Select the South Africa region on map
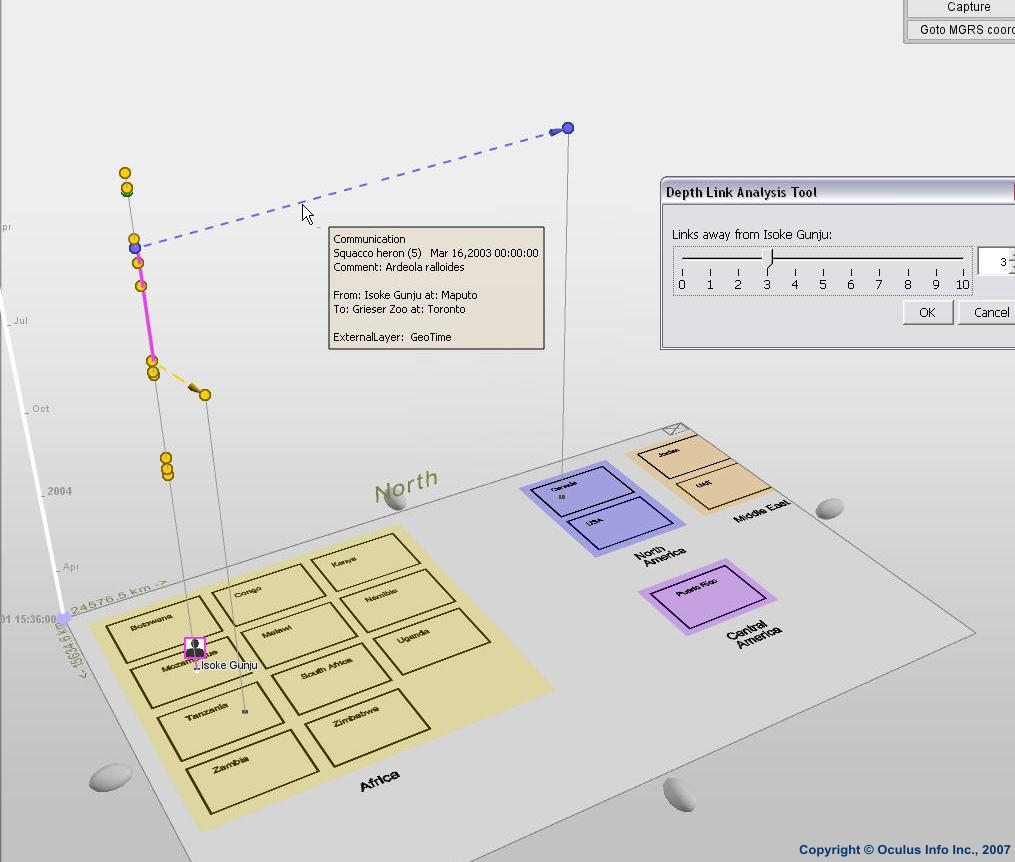The height and width of the screenshot is (862, 1015). [330, 678]
